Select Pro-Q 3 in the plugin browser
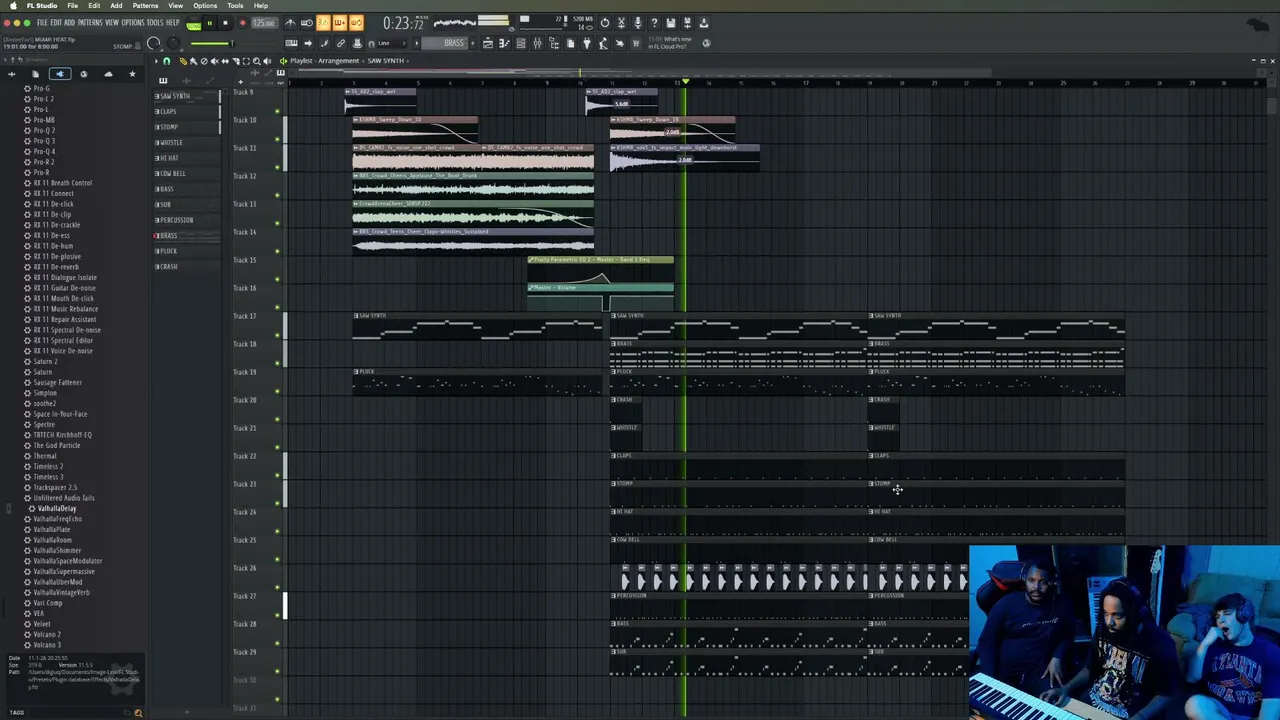 44,141
